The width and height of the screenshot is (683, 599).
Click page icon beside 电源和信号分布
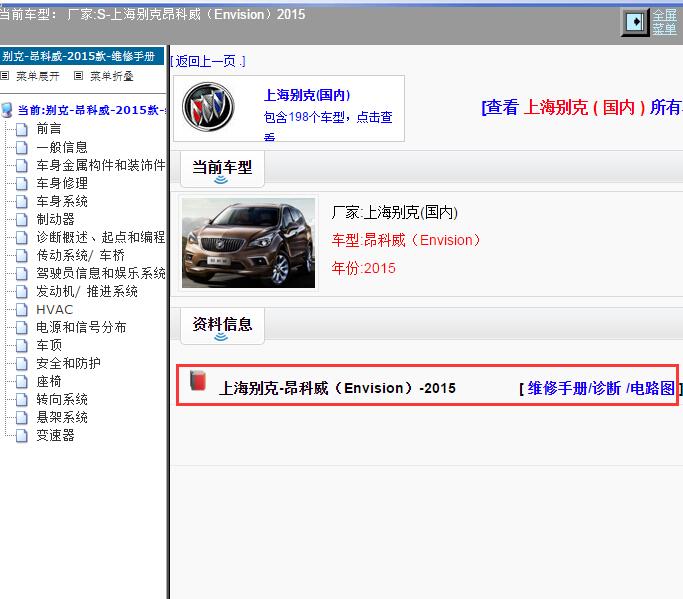click(x=22, y=328)
